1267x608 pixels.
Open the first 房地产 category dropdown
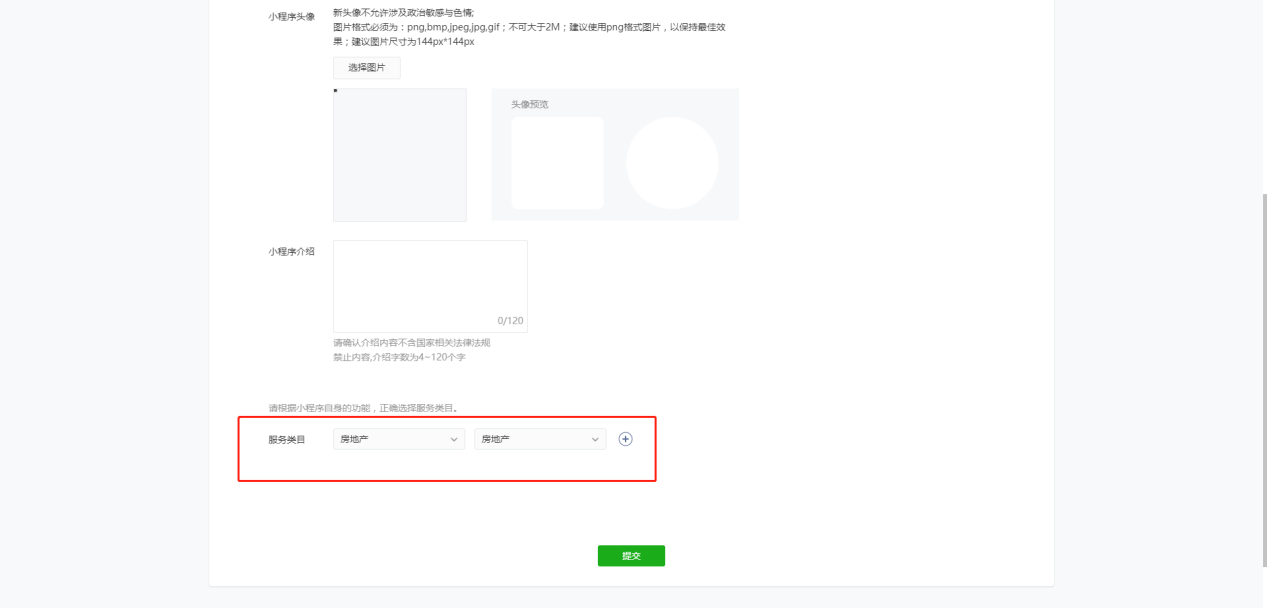(x=399, y=439)
